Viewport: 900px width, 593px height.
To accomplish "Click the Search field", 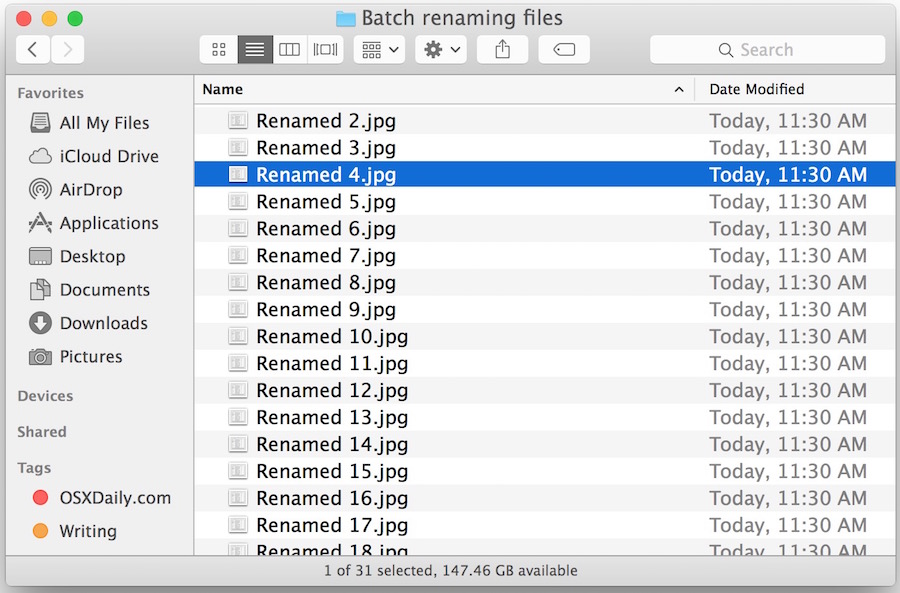I will 767,49.
